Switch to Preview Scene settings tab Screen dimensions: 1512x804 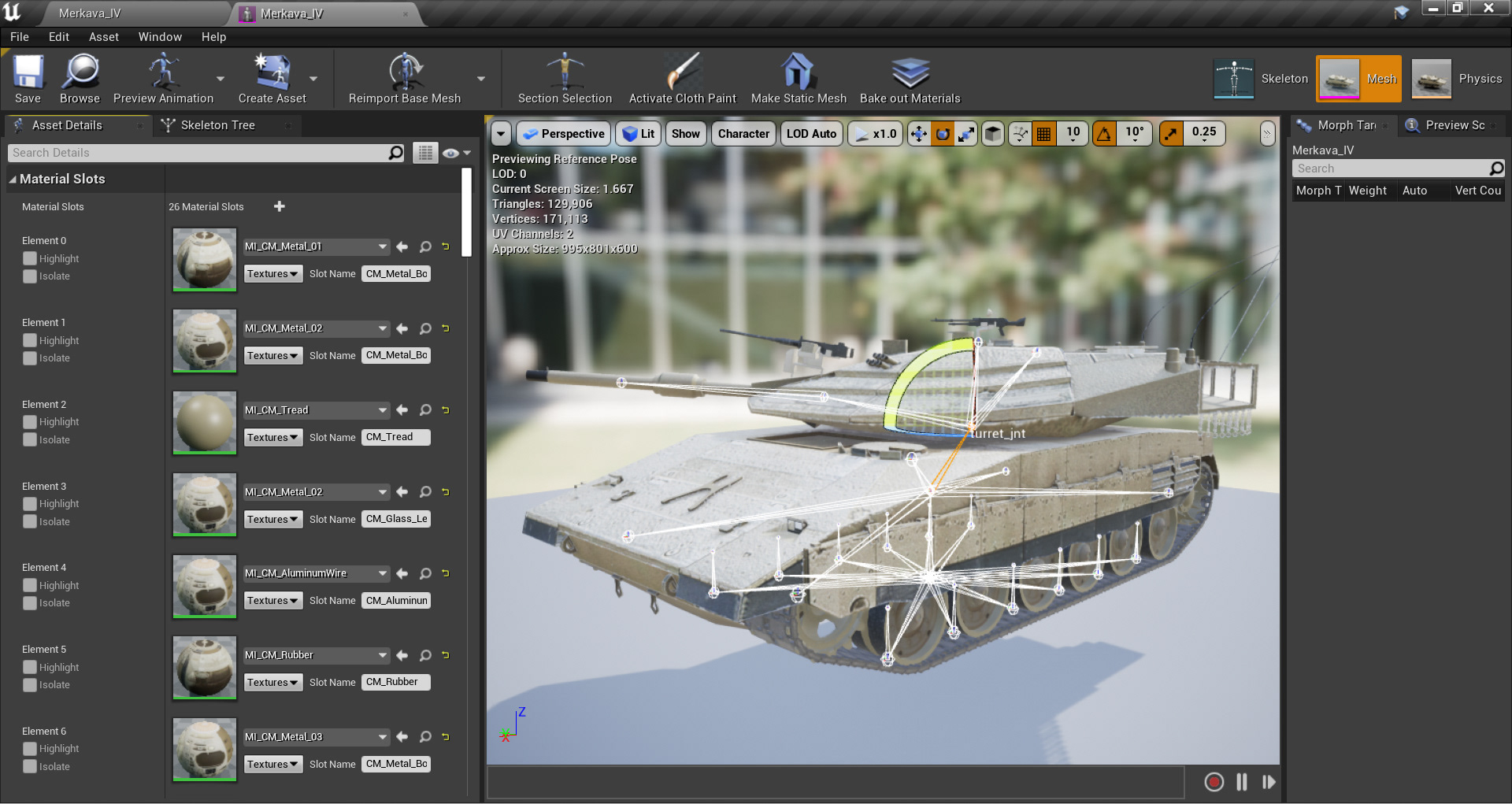tap(1455, 125)
